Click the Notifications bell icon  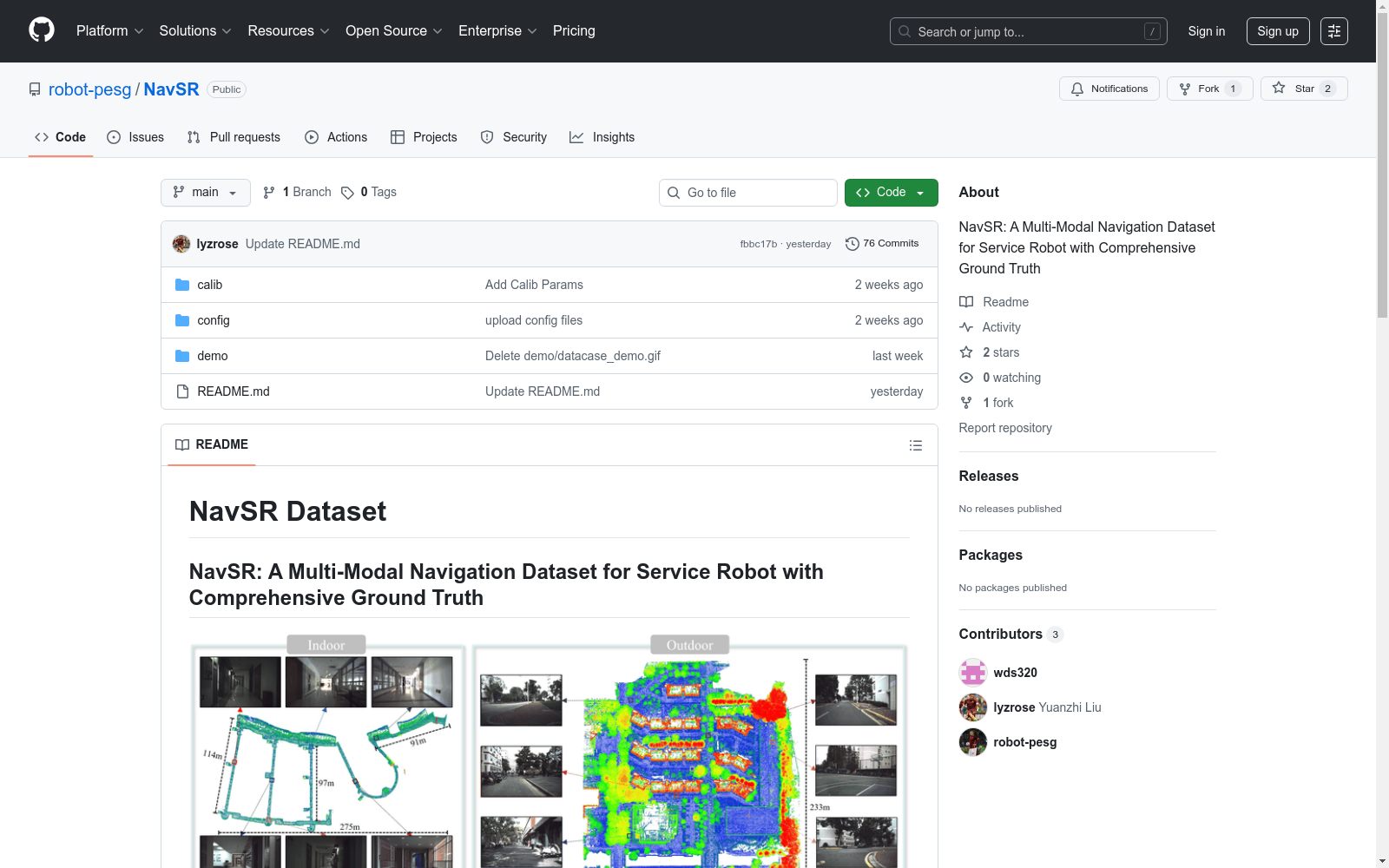(1077, 89)
